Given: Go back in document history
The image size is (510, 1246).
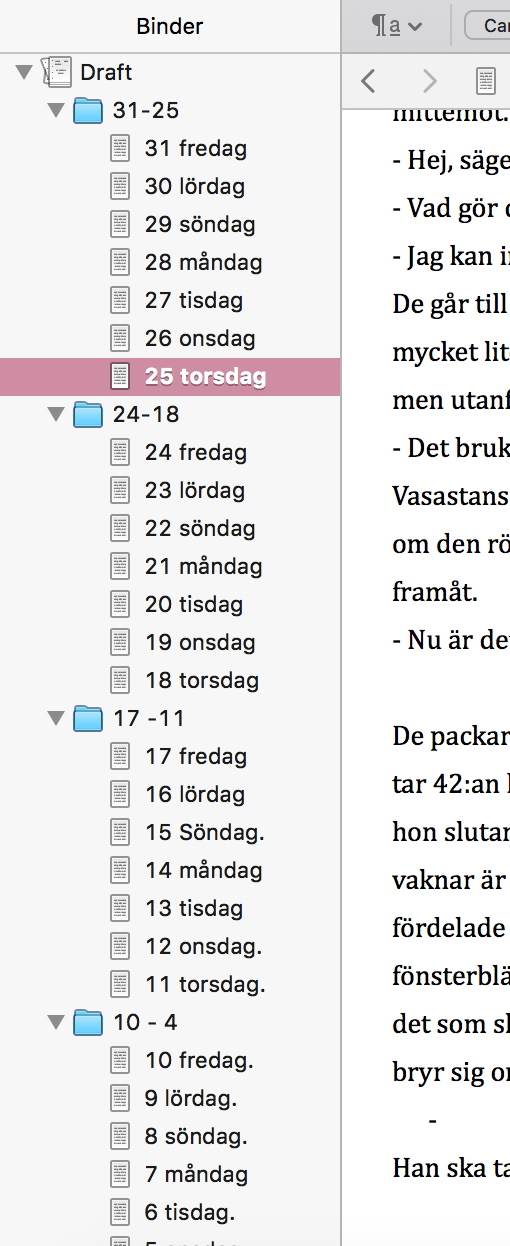Looking at the screenshot, I should [368, 80].
